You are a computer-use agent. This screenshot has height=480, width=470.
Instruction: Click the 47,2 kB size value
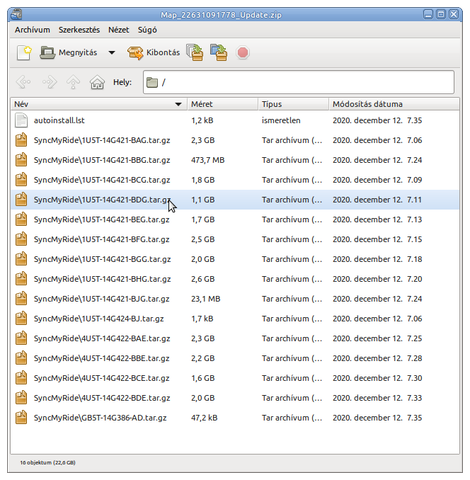click(x=204, y=418)
